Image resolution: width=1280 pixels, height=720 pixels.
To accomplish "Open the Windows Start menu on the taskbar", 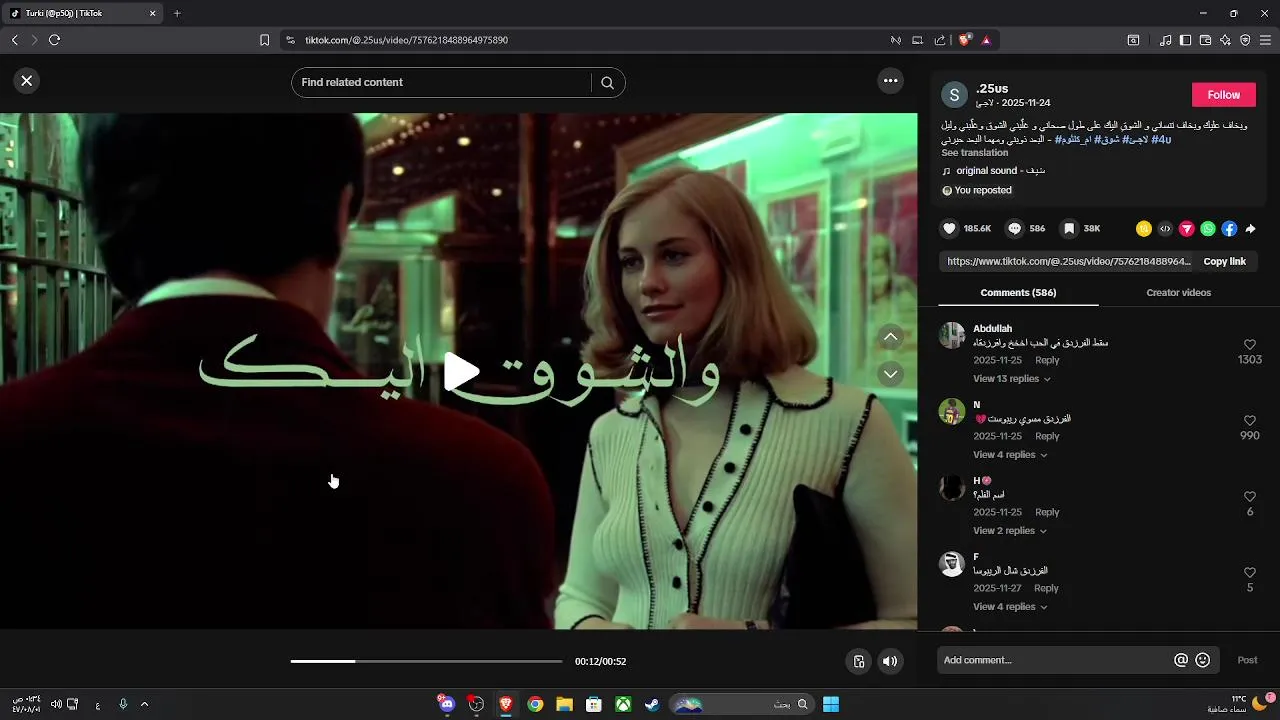I will [x=831, y=704].
